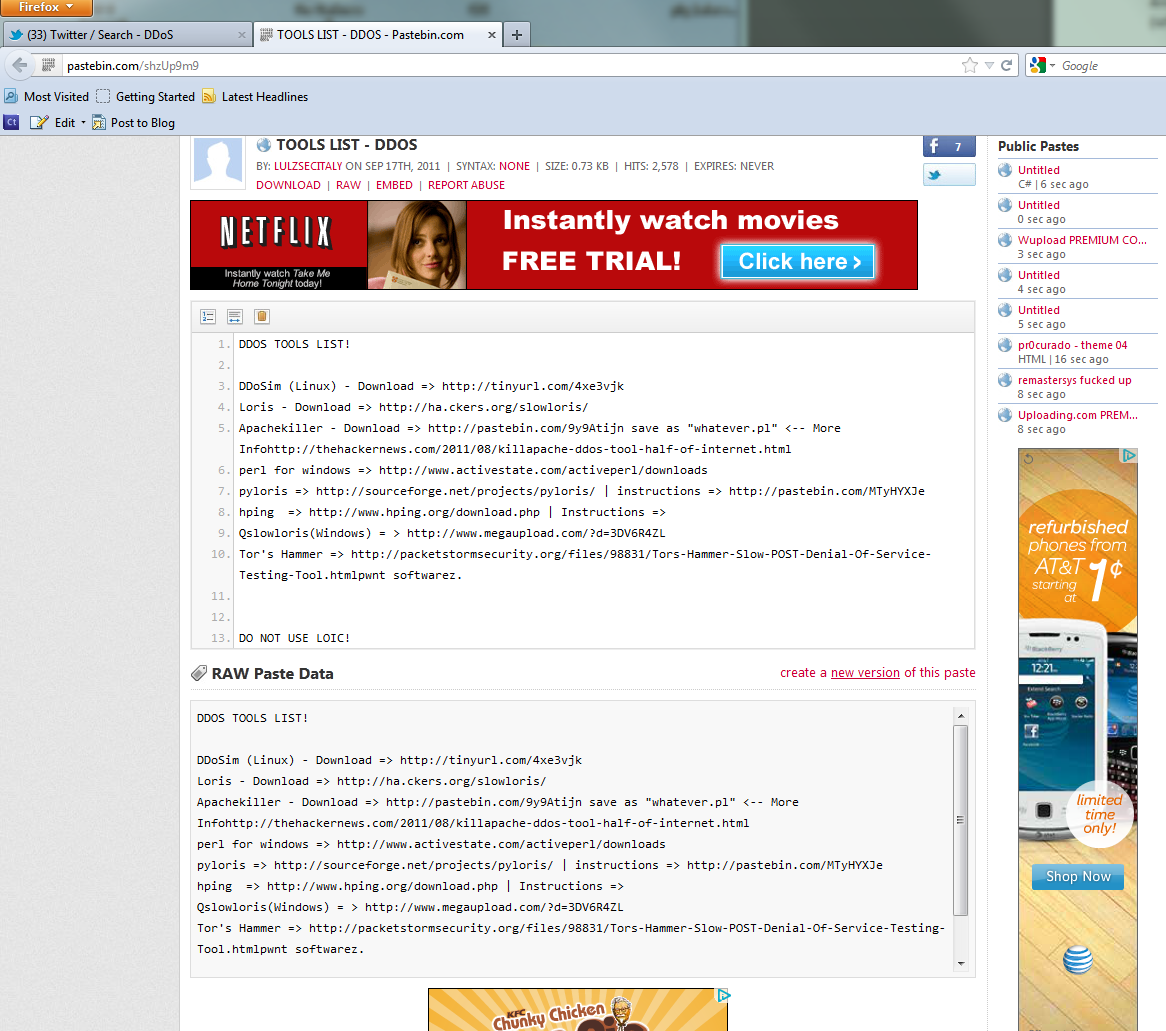Click the blue Ct toolbar icon
The height and width of the screenshot is (1031, 1166).
tap(11, 123)
